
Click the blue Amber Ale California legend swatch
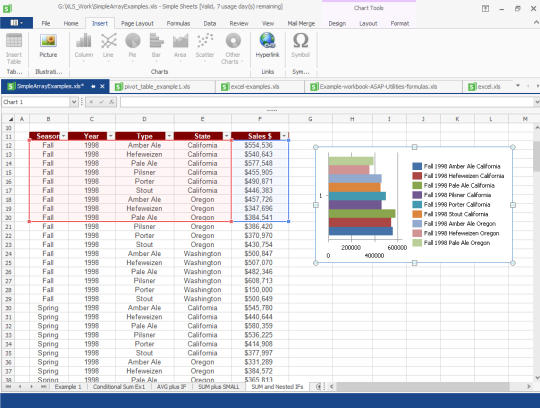coord(417,166)
